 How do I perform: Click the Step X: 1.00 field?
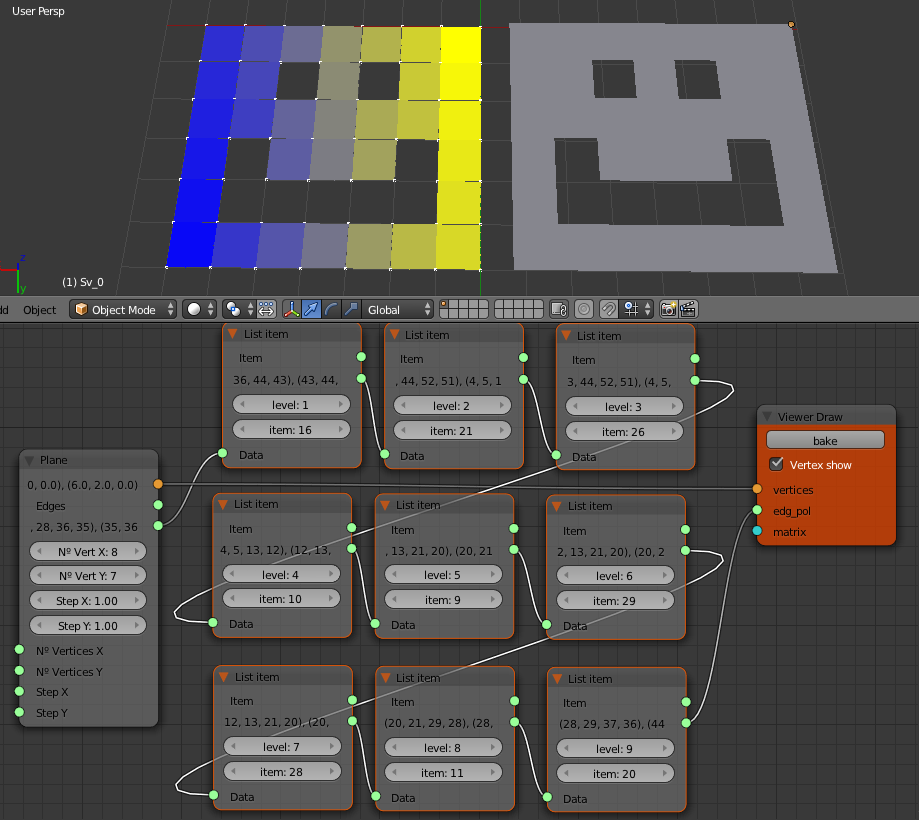click(88, 601)
